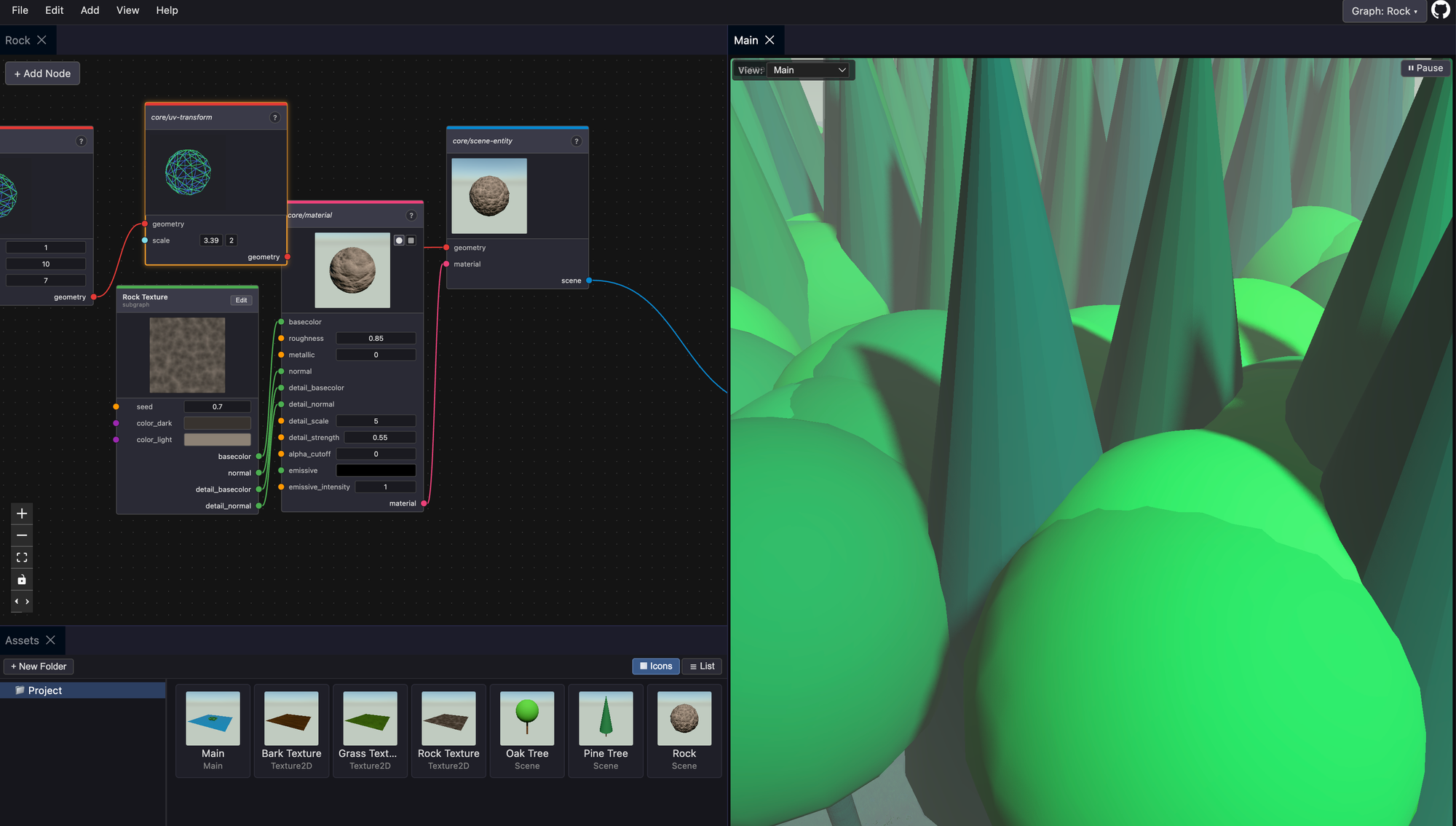Click the detail_scale value field
The image size is (1456, 826).
click(x=376, y=421)
